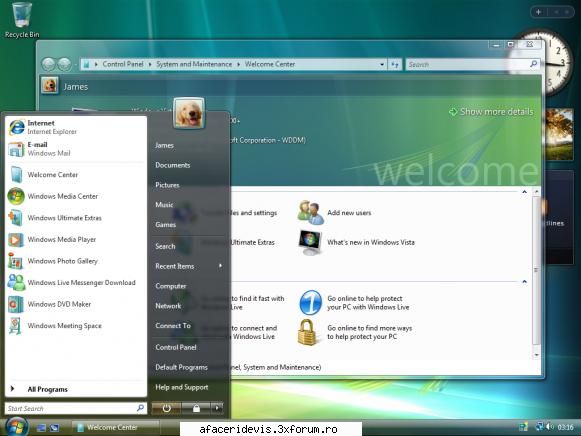Open Windows Live Messenger Download icon
Image resolution: width=581 pixels, height=436 pixels.
(16, 283)
